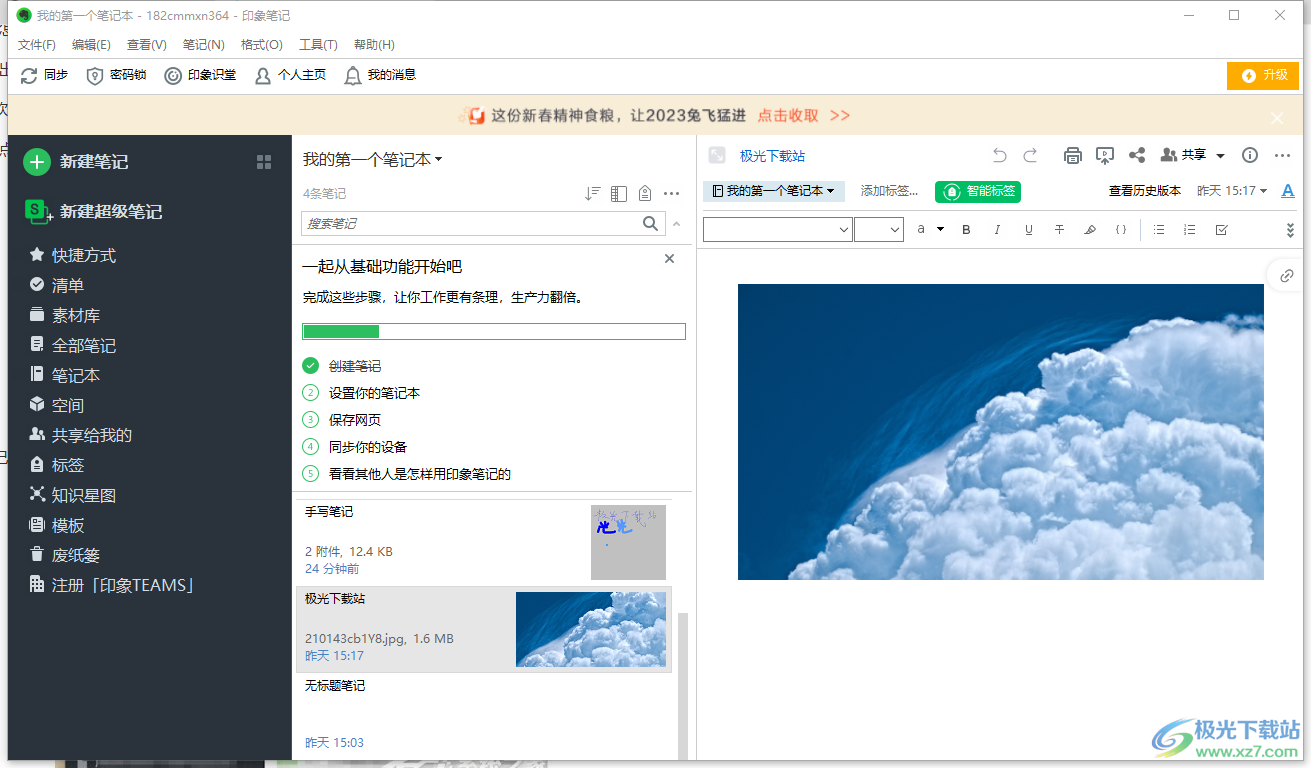Go to Personal Homepage (个人主页)
Viewport: 1311px width, 768px height.
[291, 75]
